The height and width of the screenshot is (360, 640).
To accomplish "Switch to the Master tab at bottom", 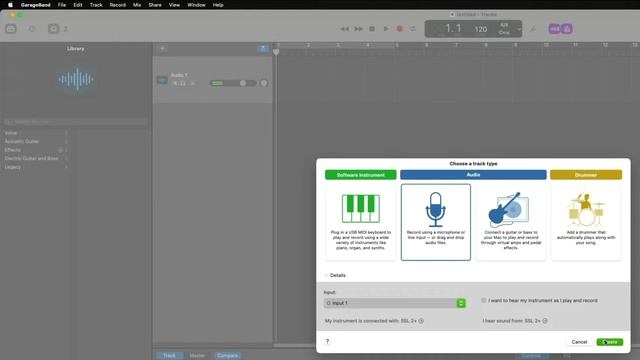I will [197, 356].
